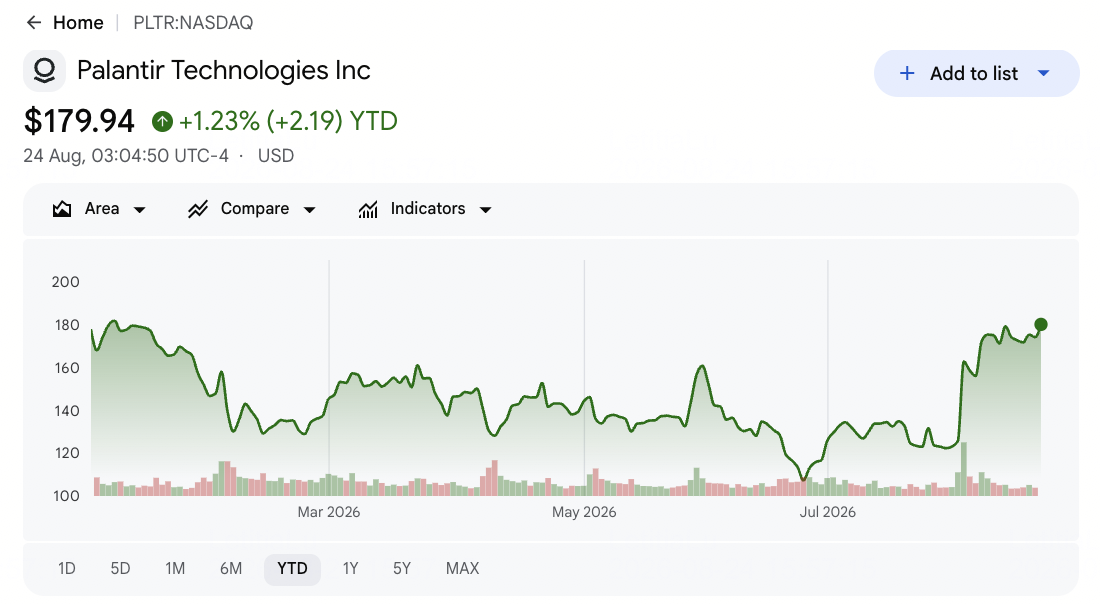This screenshot has width=1100, height=604.
Task: Click the Compare lines icon
Action: (x=198, y=209)
